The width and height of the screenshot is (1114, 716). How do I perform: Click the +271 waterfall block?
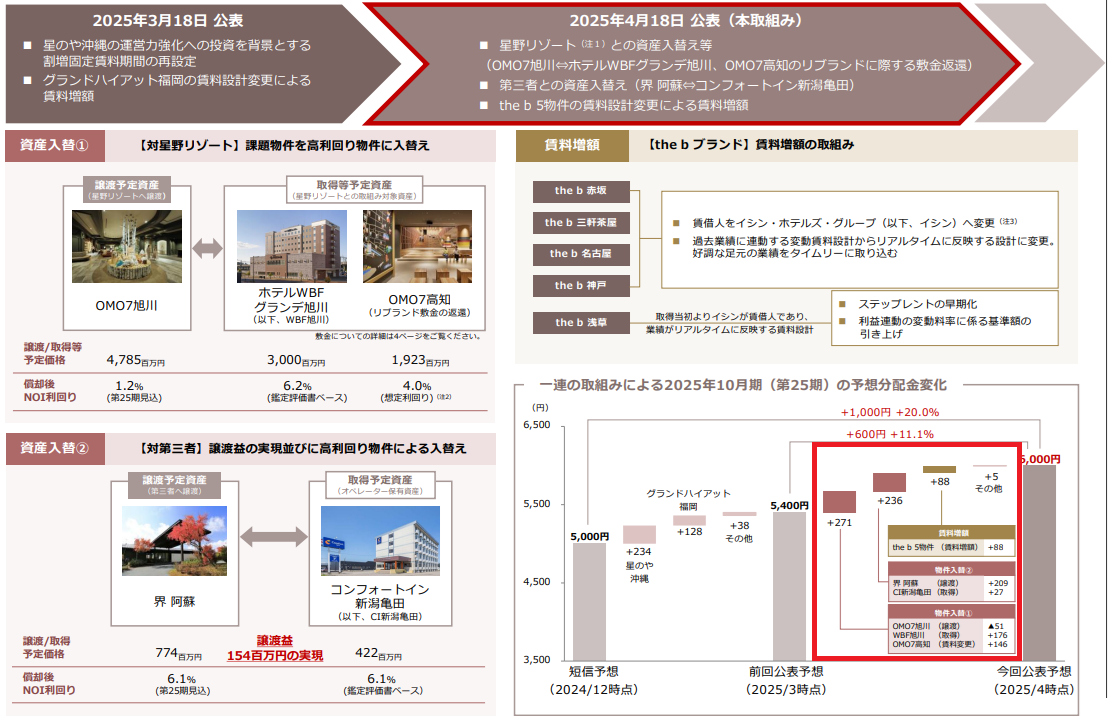click(839, 502)
